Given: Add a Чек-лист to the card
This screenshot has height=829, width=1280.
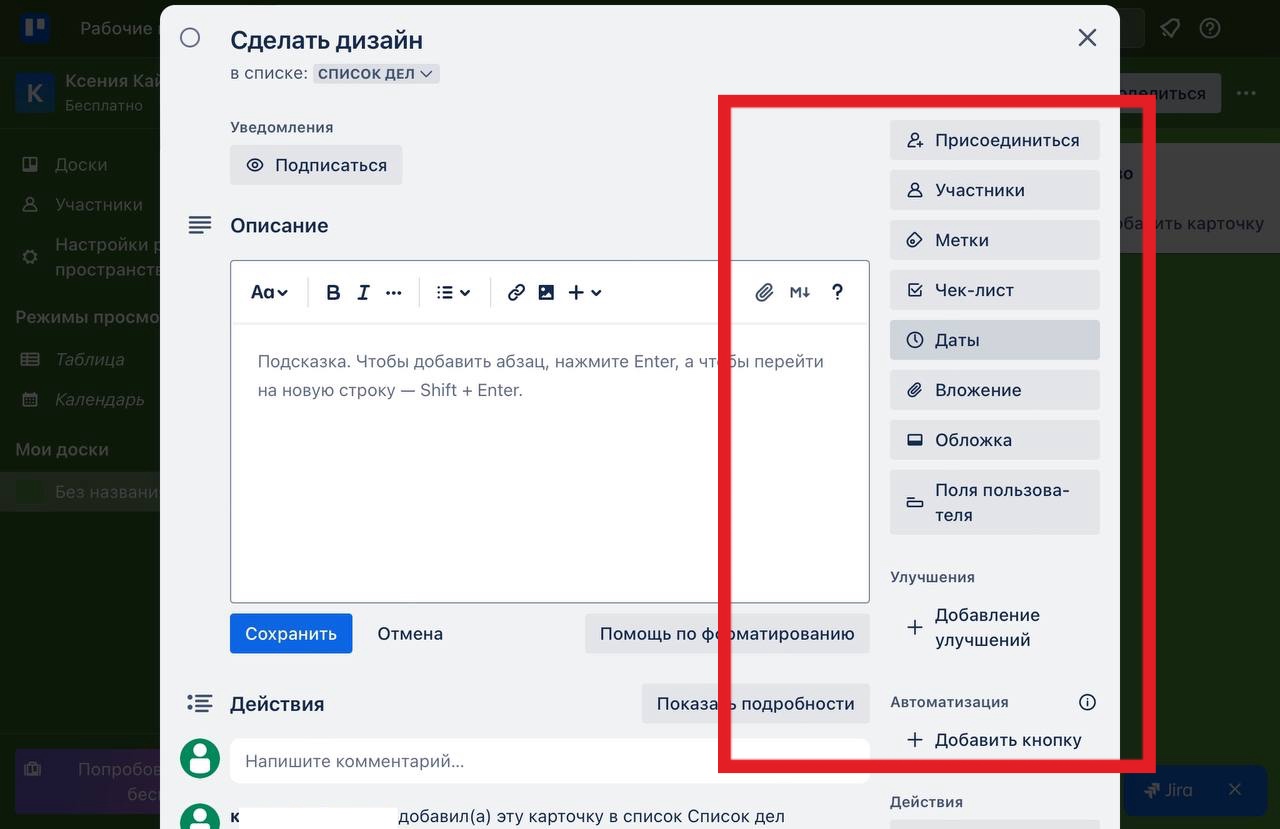Looking at the screenshot, I should [x=995, y=290].
